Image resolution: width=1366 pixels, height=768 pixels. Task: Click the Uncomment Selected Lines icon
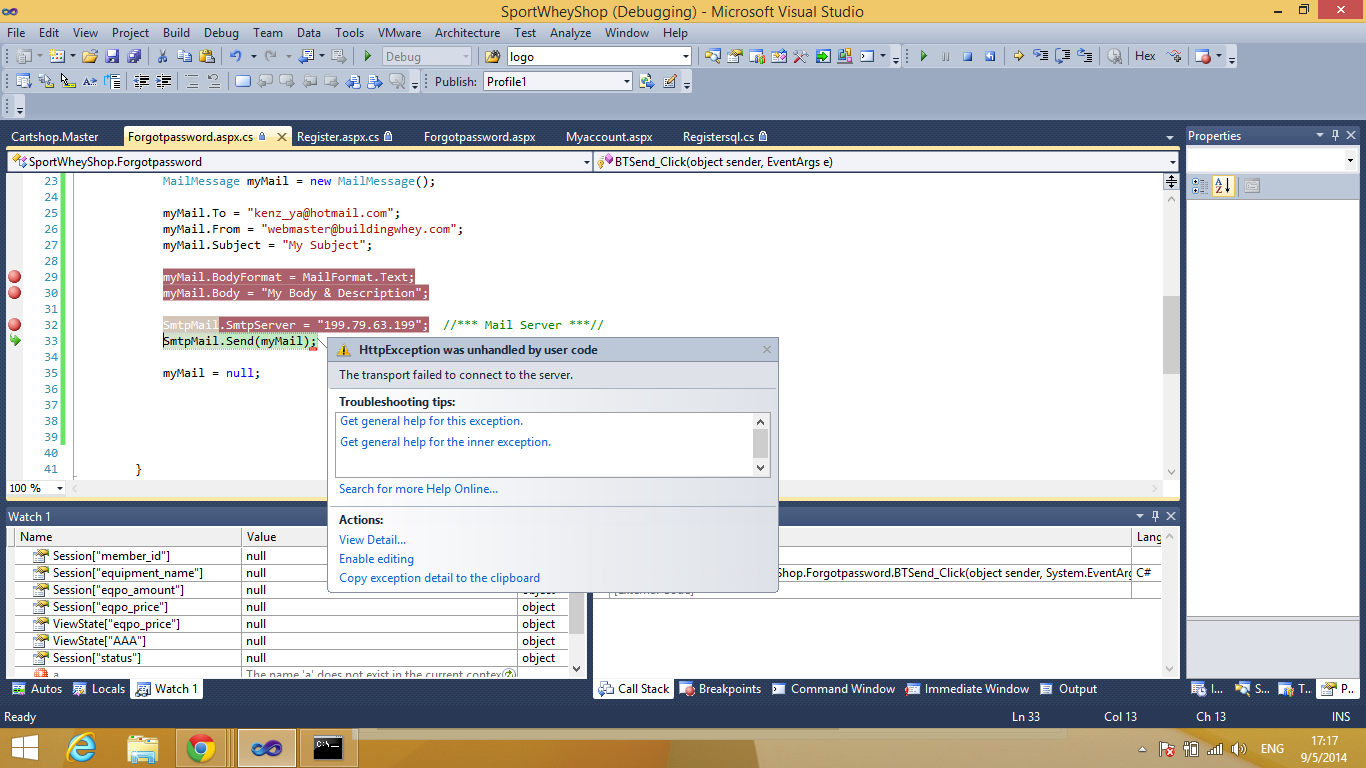[x=213, y=82]
